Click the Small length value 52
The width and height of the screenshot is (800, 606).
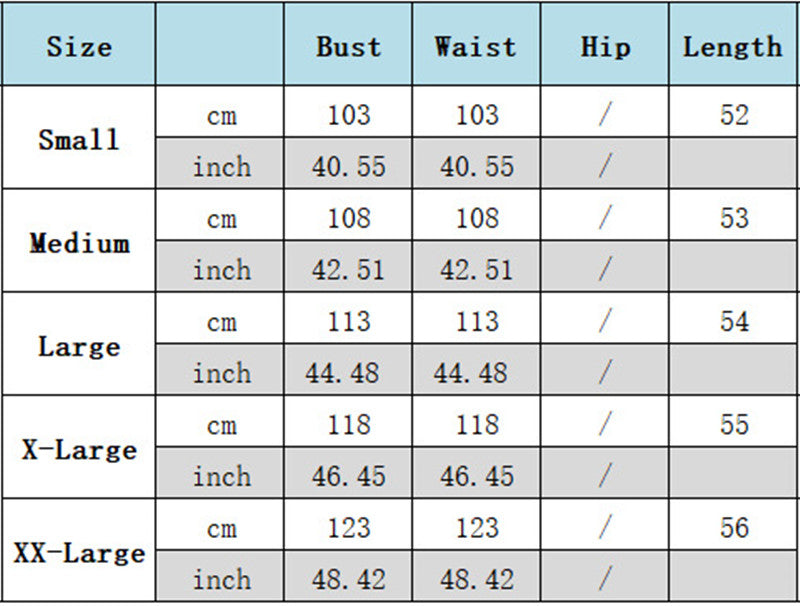click(734, 115)
